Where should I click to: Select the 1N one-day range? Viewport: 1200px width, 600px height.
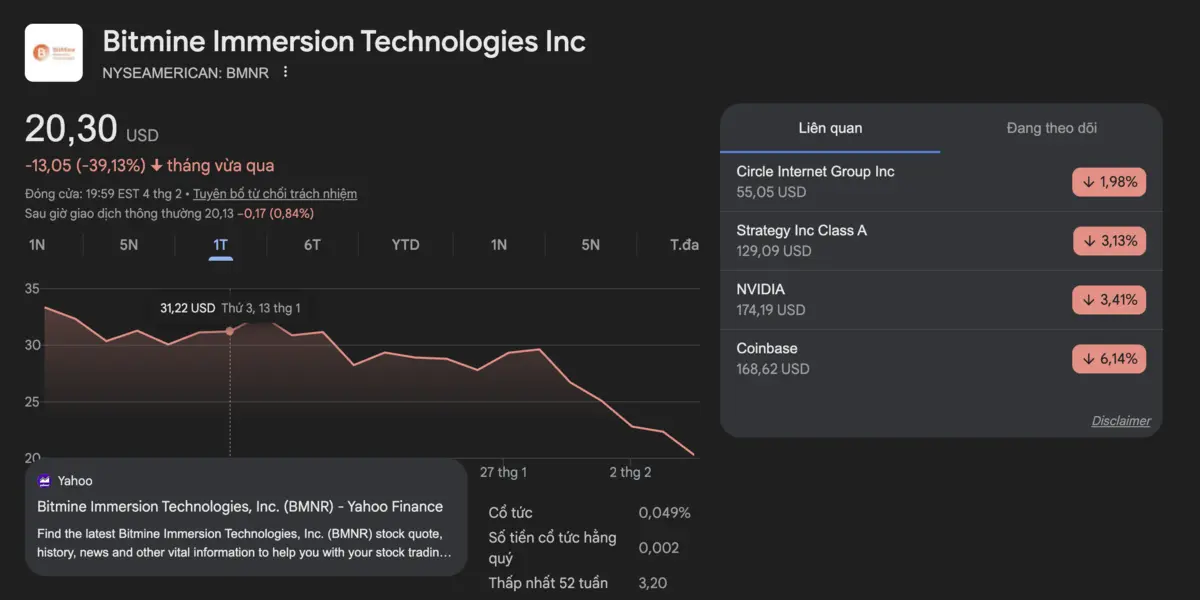click(x=37, y=245)
